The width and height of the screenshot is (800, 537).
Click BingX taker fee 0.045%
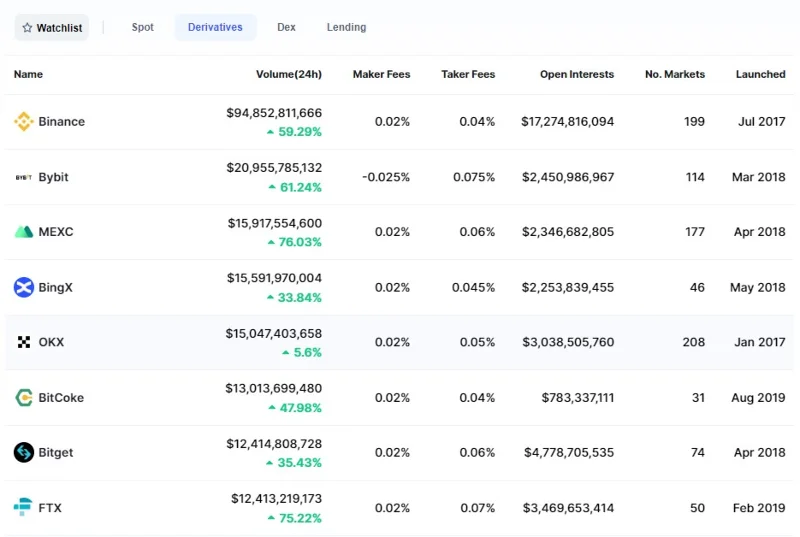pos(473,287)
